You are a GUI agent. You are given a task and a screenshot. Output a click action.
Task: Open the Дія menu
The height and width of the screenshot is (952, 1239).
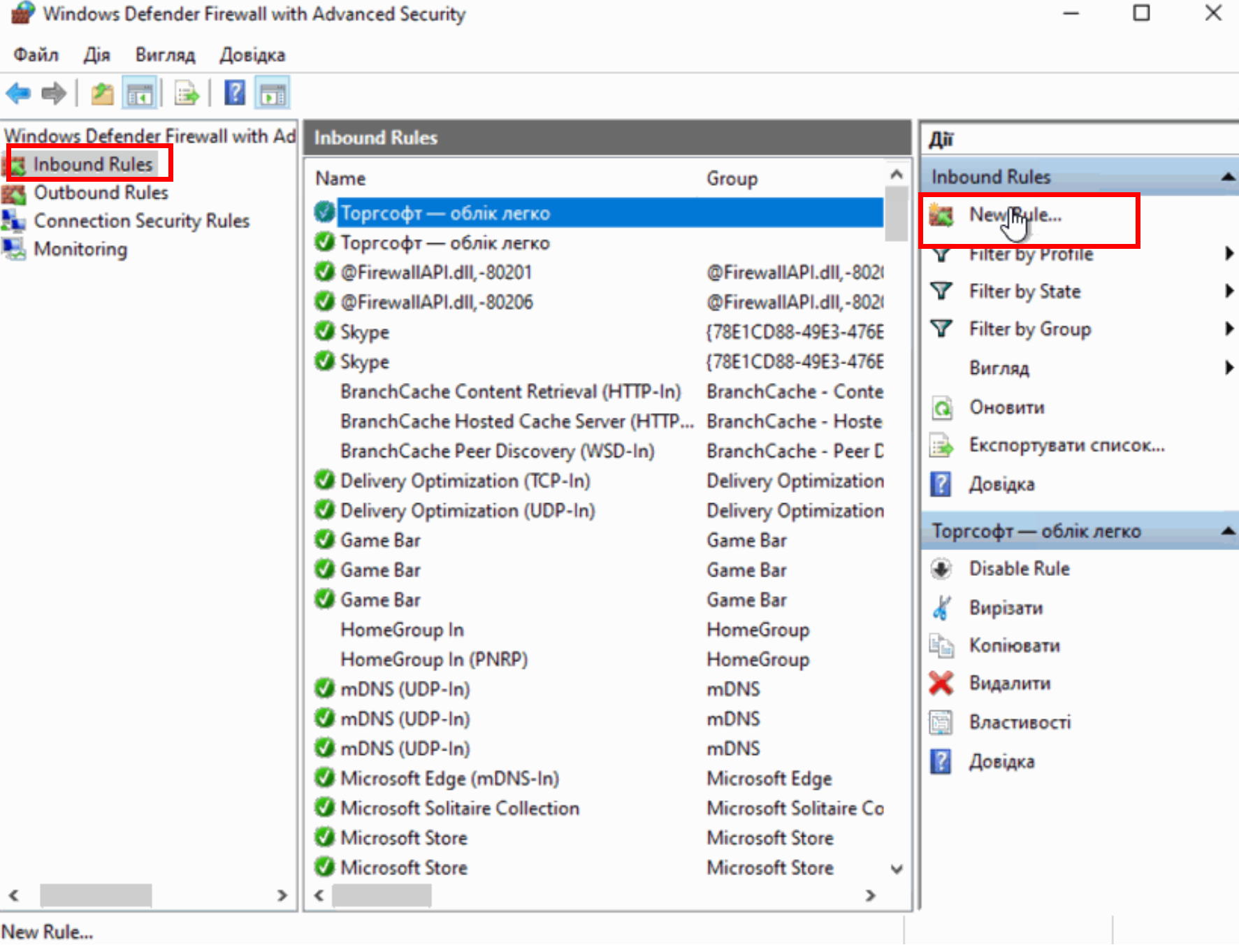(x=96, y=55)
